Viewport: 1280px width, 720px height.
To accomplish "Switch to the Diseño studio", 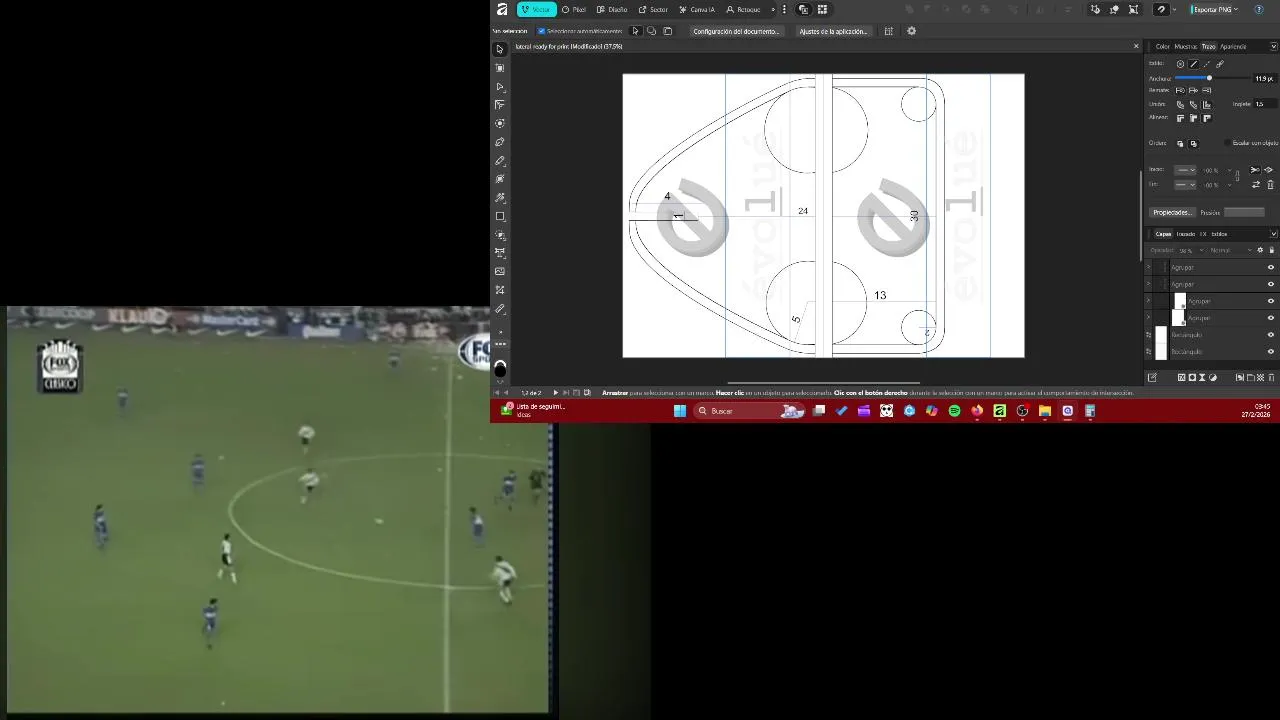I will (612, 9).
